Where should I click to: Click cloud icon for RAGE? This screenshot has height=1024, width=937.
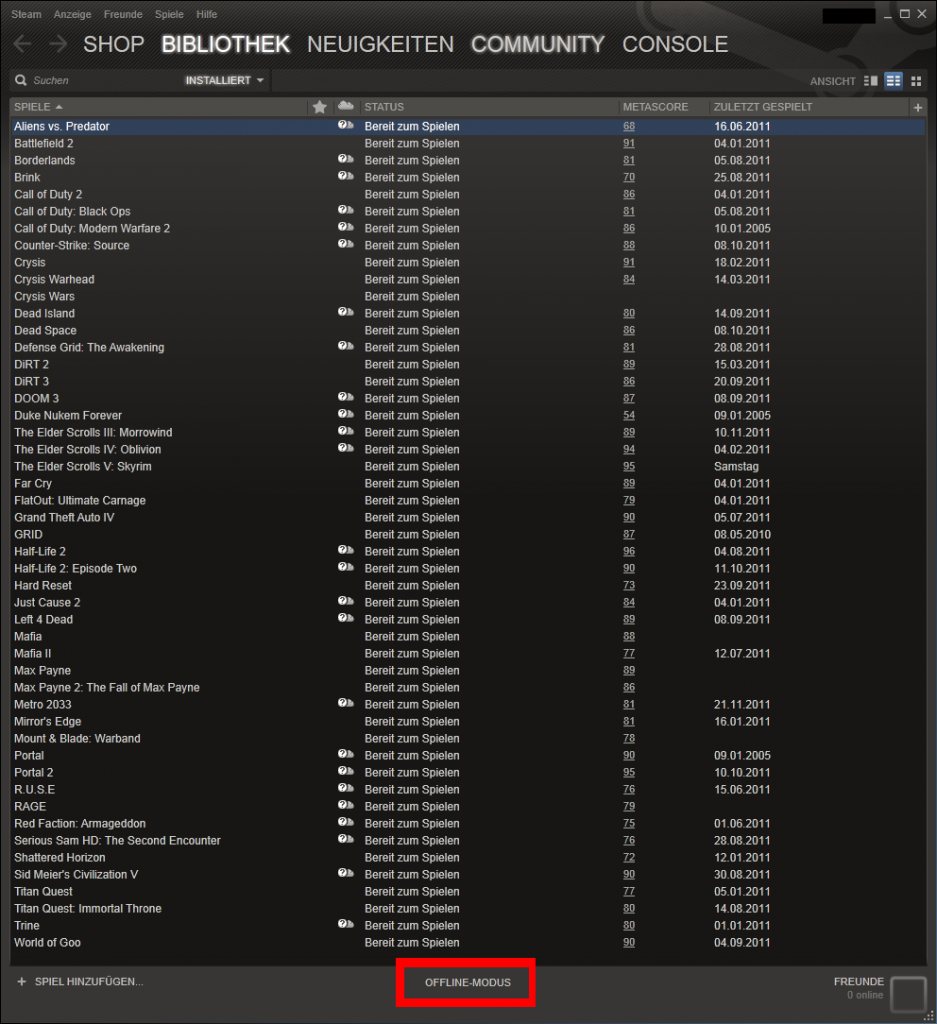click(x=345, y=805)
